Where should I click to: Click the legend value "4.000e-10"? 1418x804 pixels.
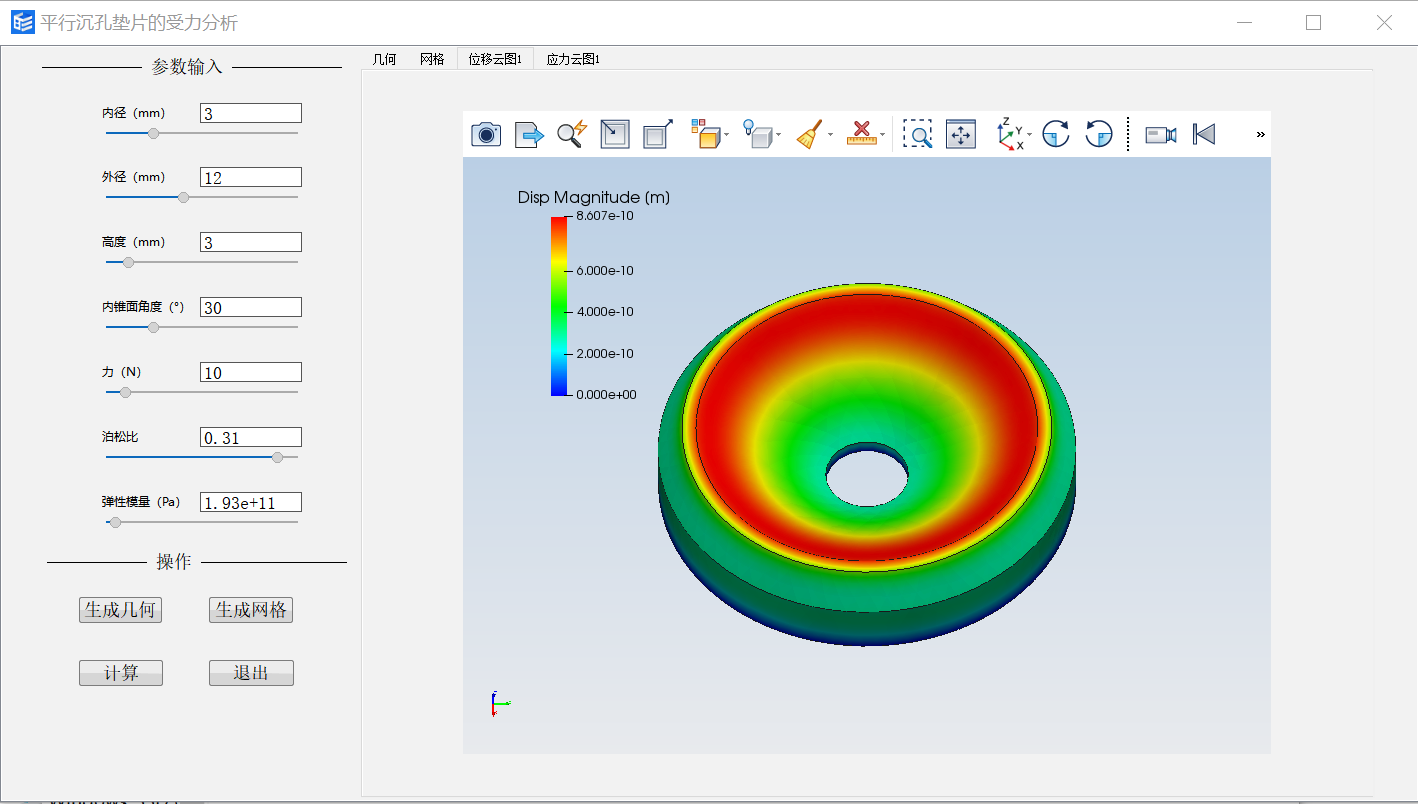[605, 312]
